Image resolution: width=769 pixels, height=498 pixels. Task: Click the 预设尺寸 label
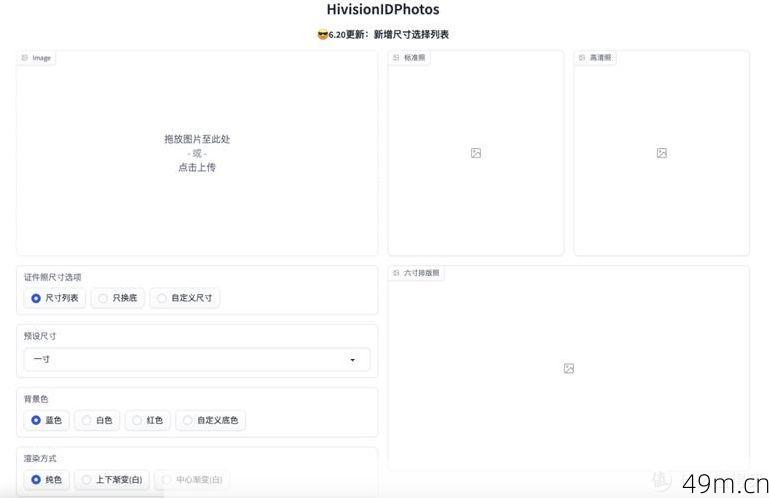[x=40, y=336]
